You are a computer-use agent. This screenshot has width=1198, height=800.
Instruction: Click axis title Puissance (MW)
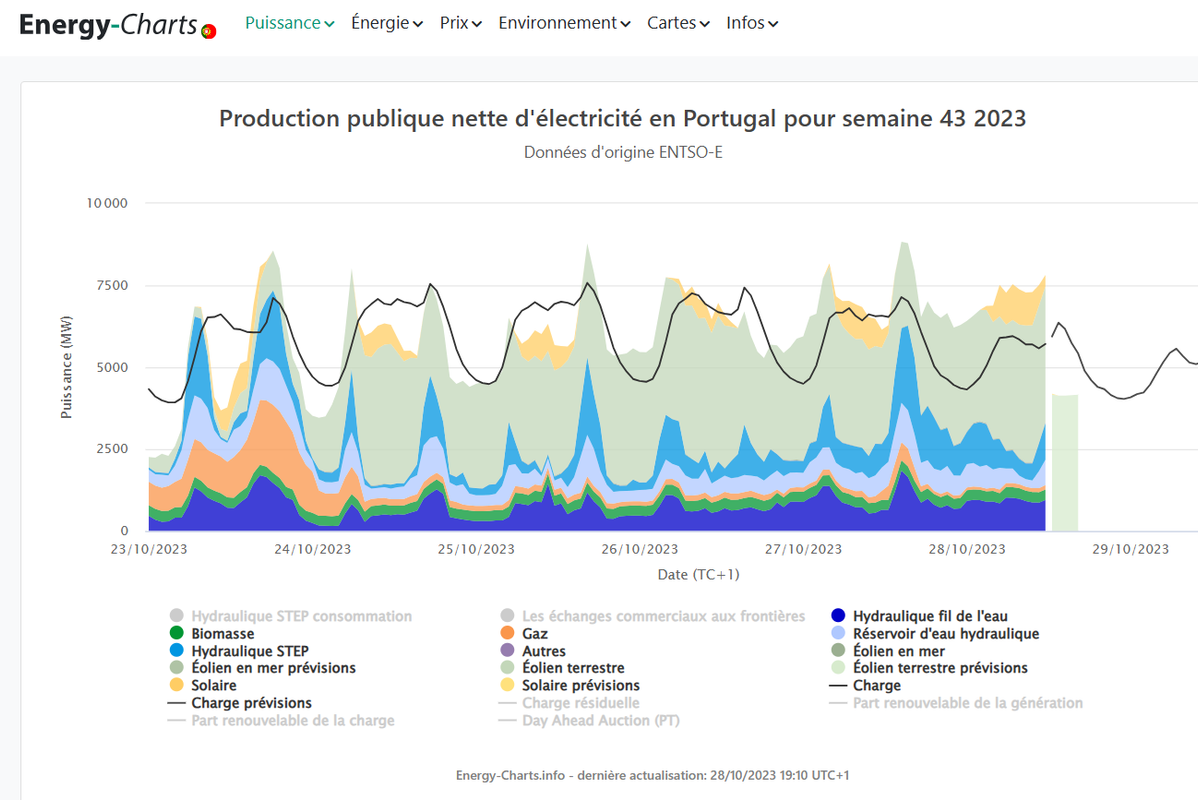tap(66, 367)
